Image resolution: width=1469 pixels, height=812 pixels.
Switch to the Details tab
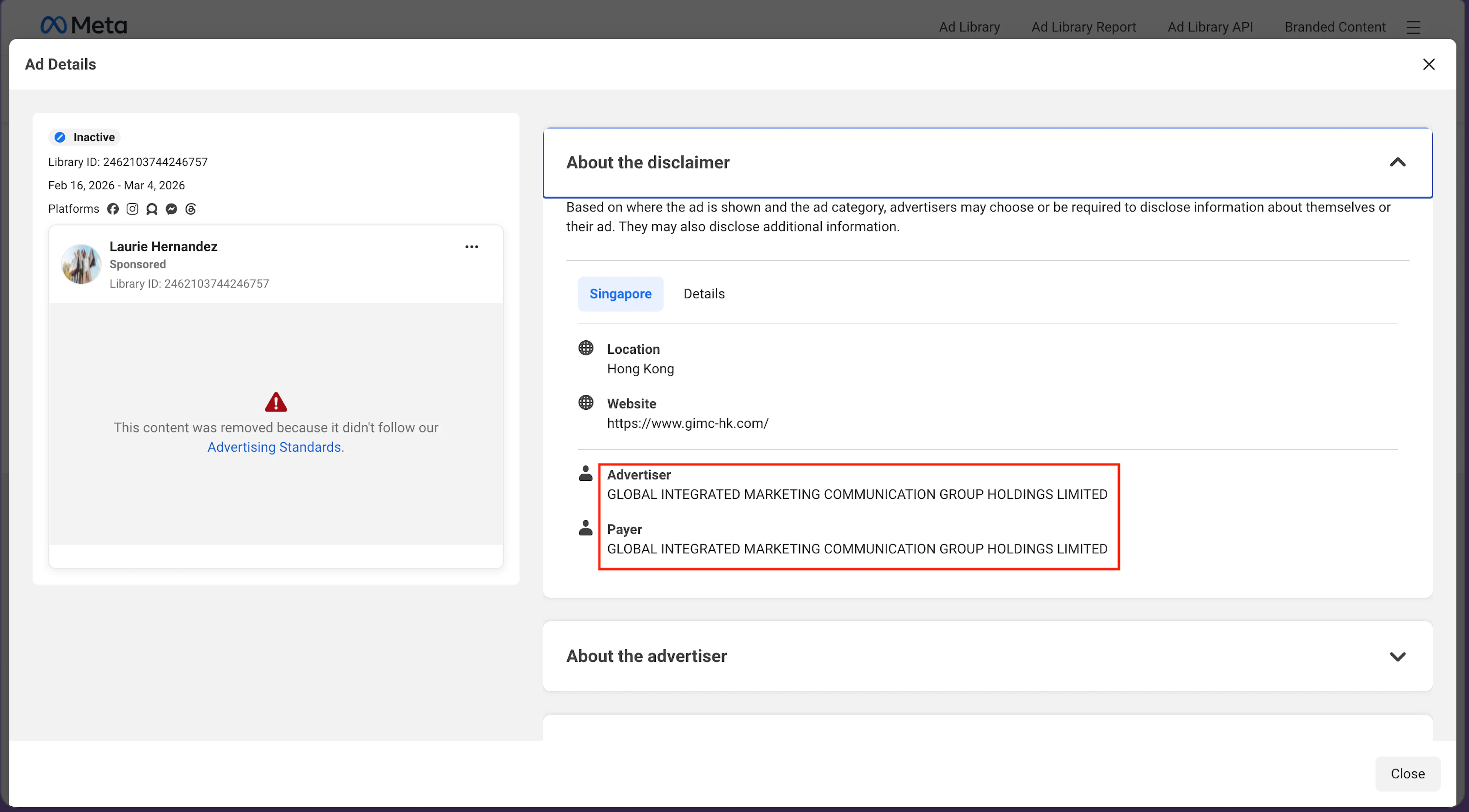[704, 294]
